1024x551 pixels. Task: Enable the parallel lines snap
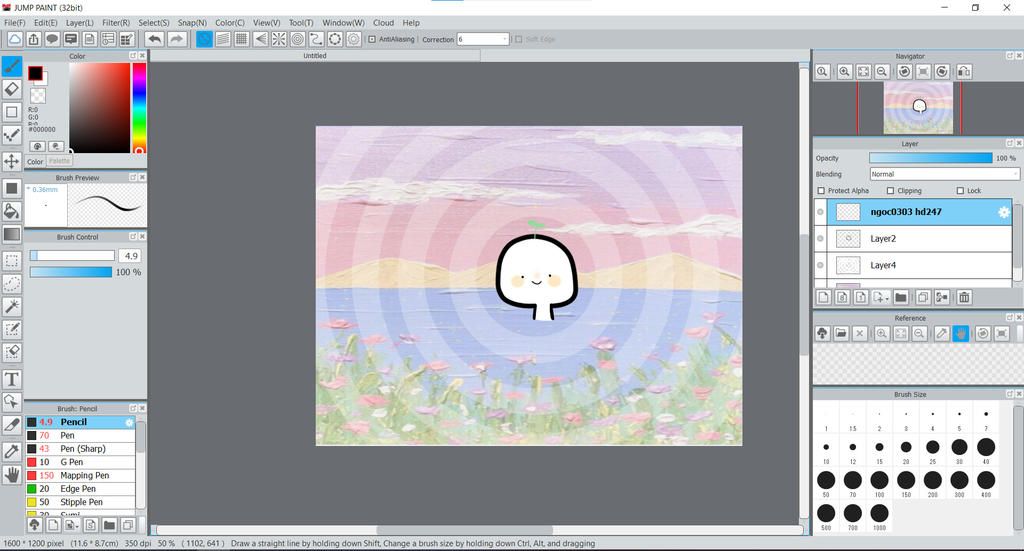pyautogui.click(x=223, y=39)
